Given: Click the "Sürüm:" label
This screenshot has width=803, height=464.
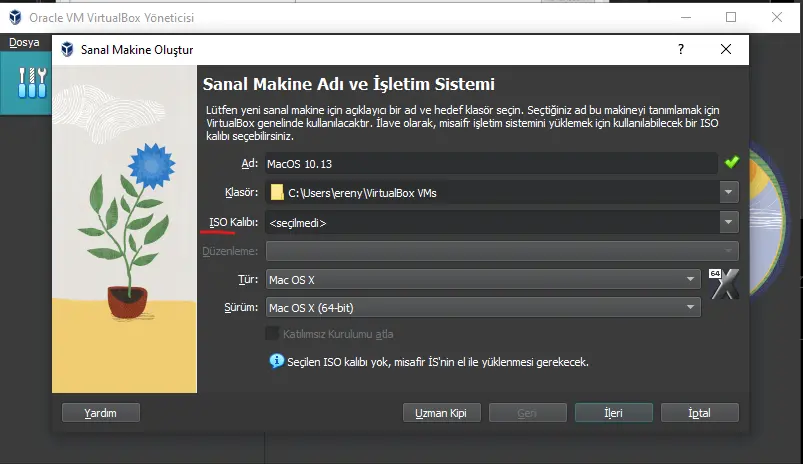Looking at the screenshot, I should point(241,307).
